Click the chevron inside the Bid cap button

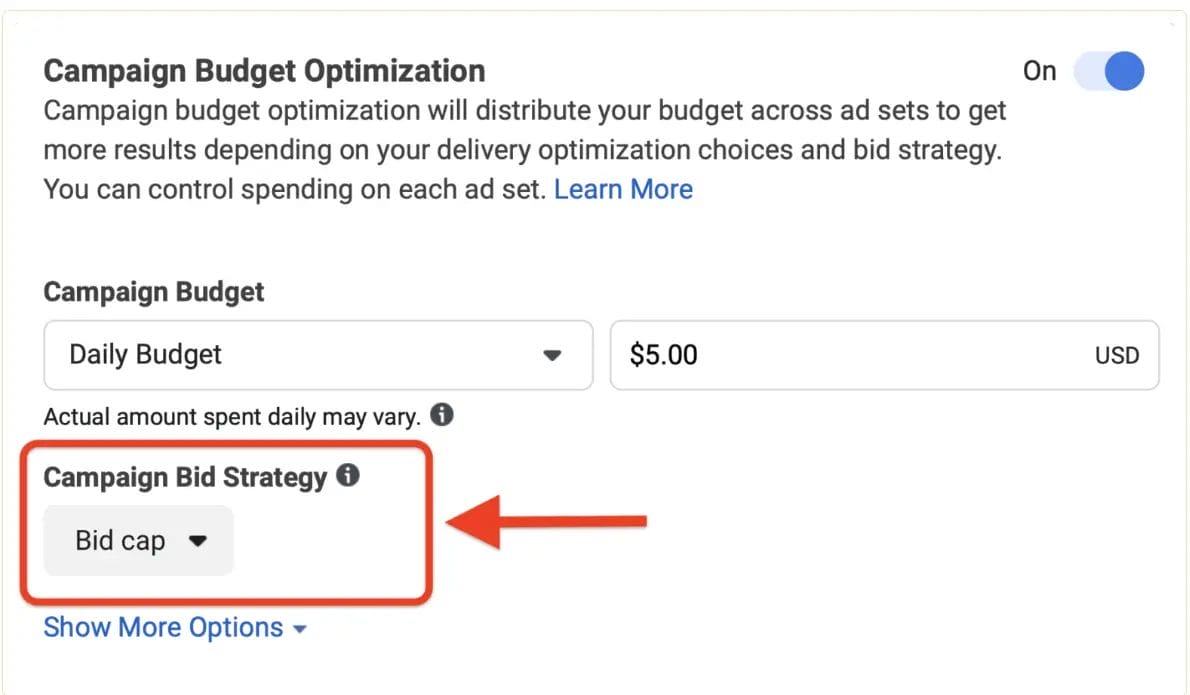click(x=199, y=540)
